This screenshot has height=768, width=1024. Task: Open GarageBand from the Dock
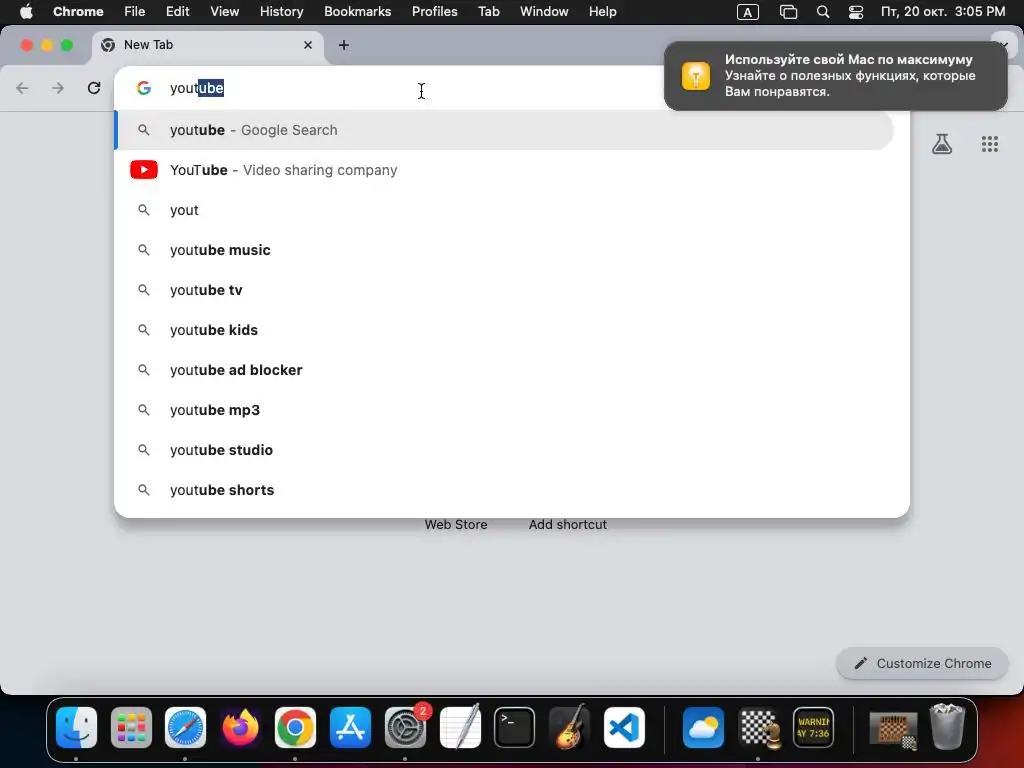[x=569, y=727]
